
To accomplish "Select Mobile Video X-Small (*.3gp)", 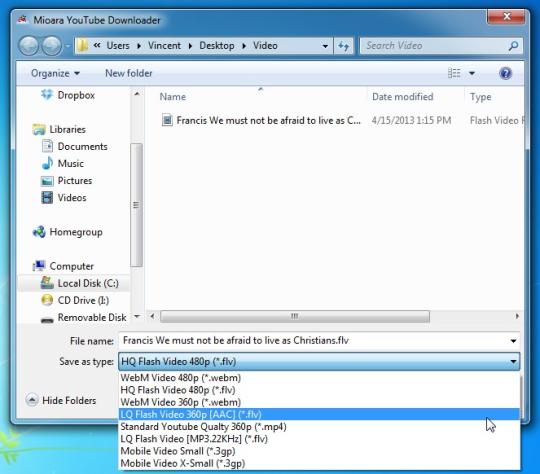I will (319, 463).
